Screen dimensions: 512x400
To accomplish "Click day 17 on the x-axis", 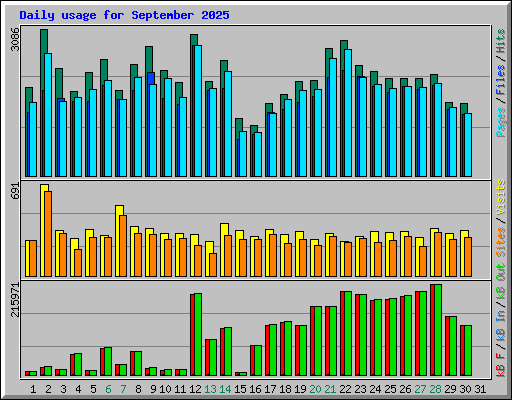I will pos(270,389).
